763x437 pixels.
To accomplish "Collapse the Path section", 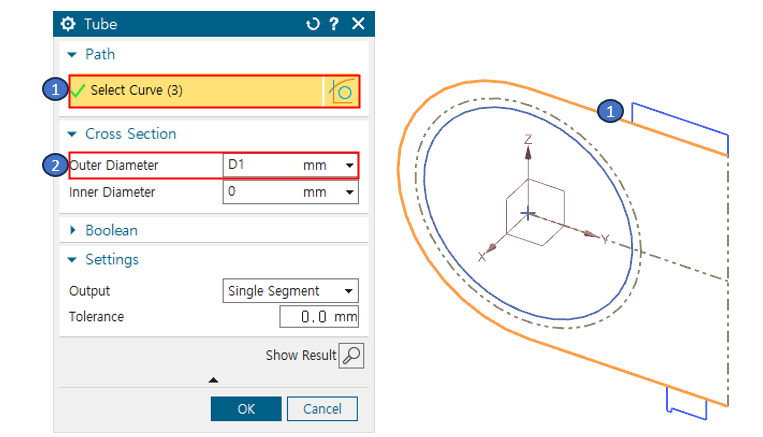I will pos(72,55).
